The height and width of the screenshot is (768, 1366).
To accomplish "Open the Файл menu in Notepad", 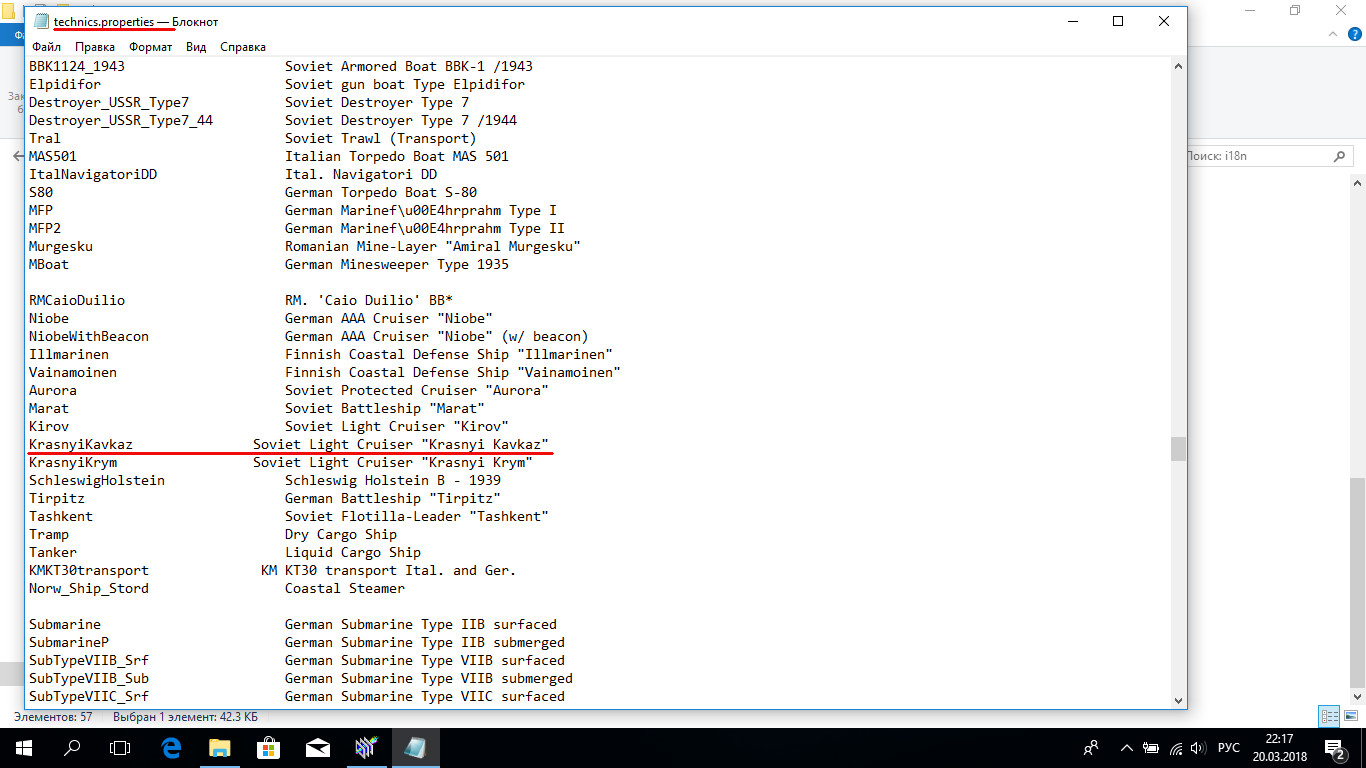I will click(x=46, y=47).
